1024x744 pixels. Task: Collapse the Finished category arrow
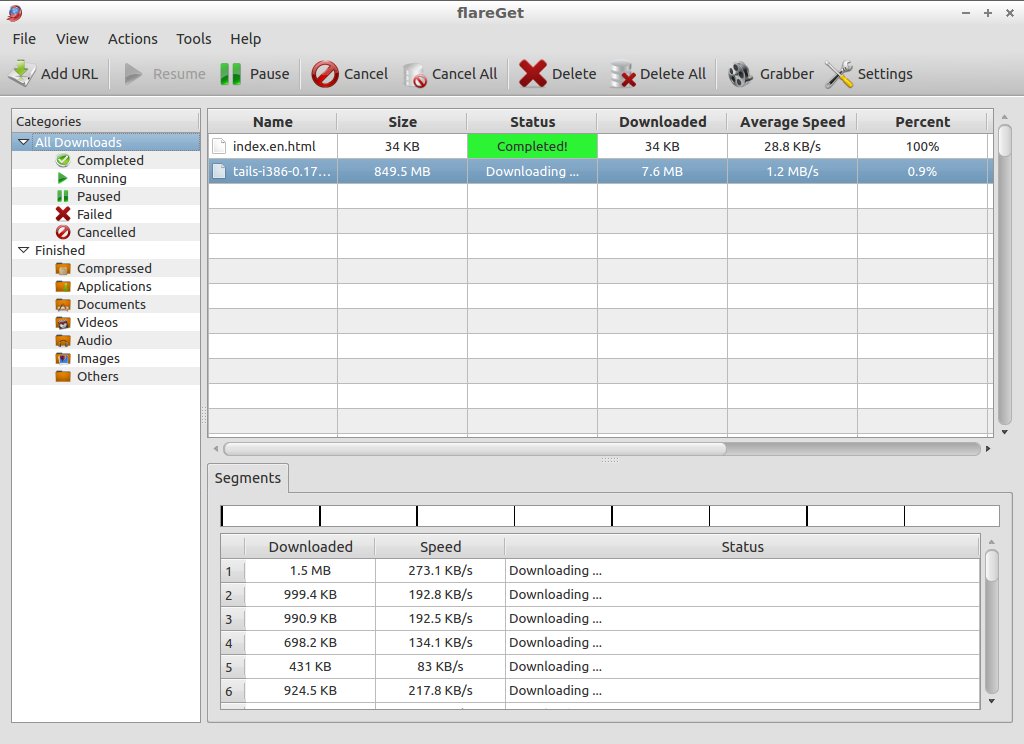coord(24,250)
